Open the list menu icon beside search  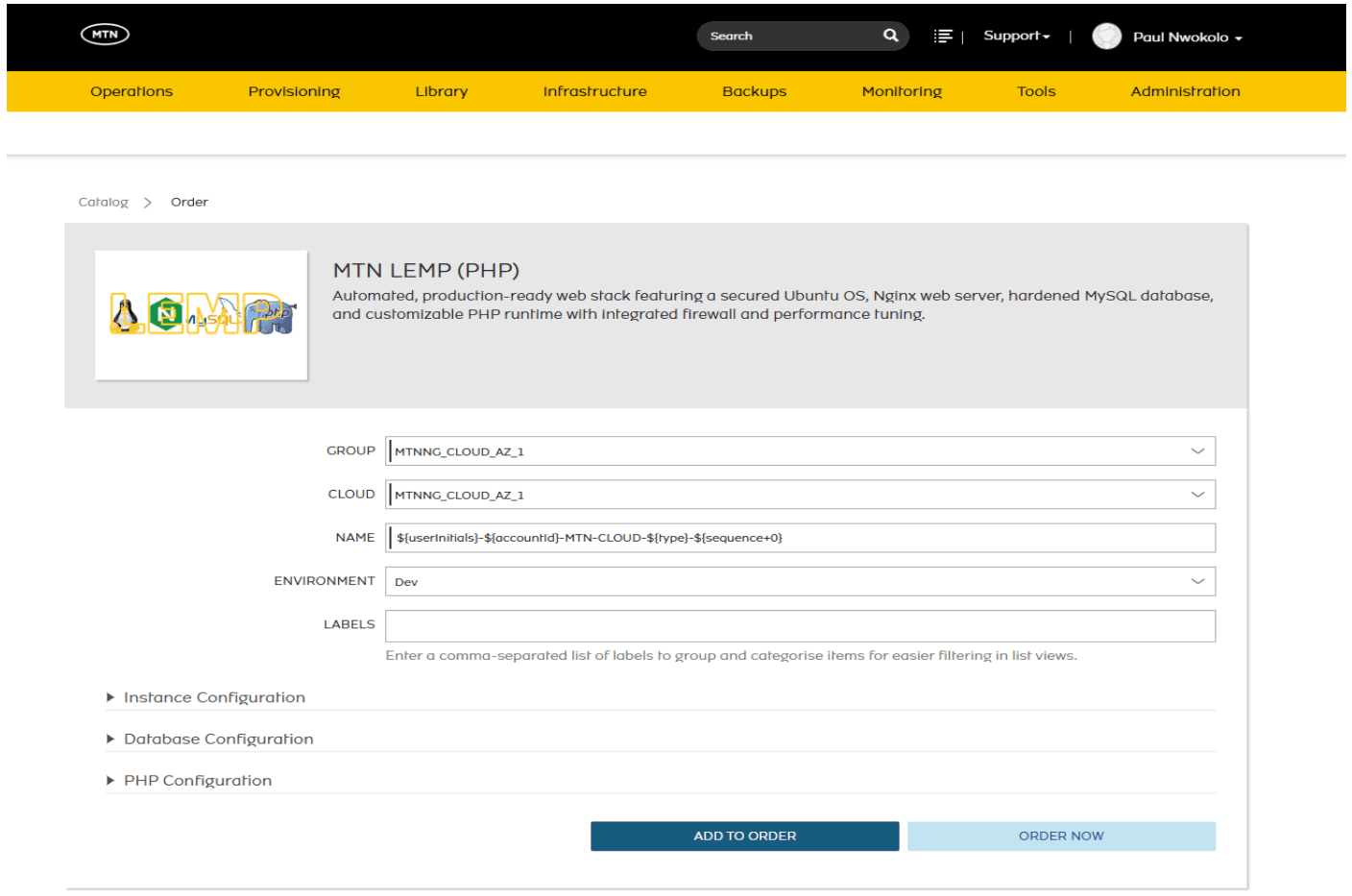click(943, 36)
